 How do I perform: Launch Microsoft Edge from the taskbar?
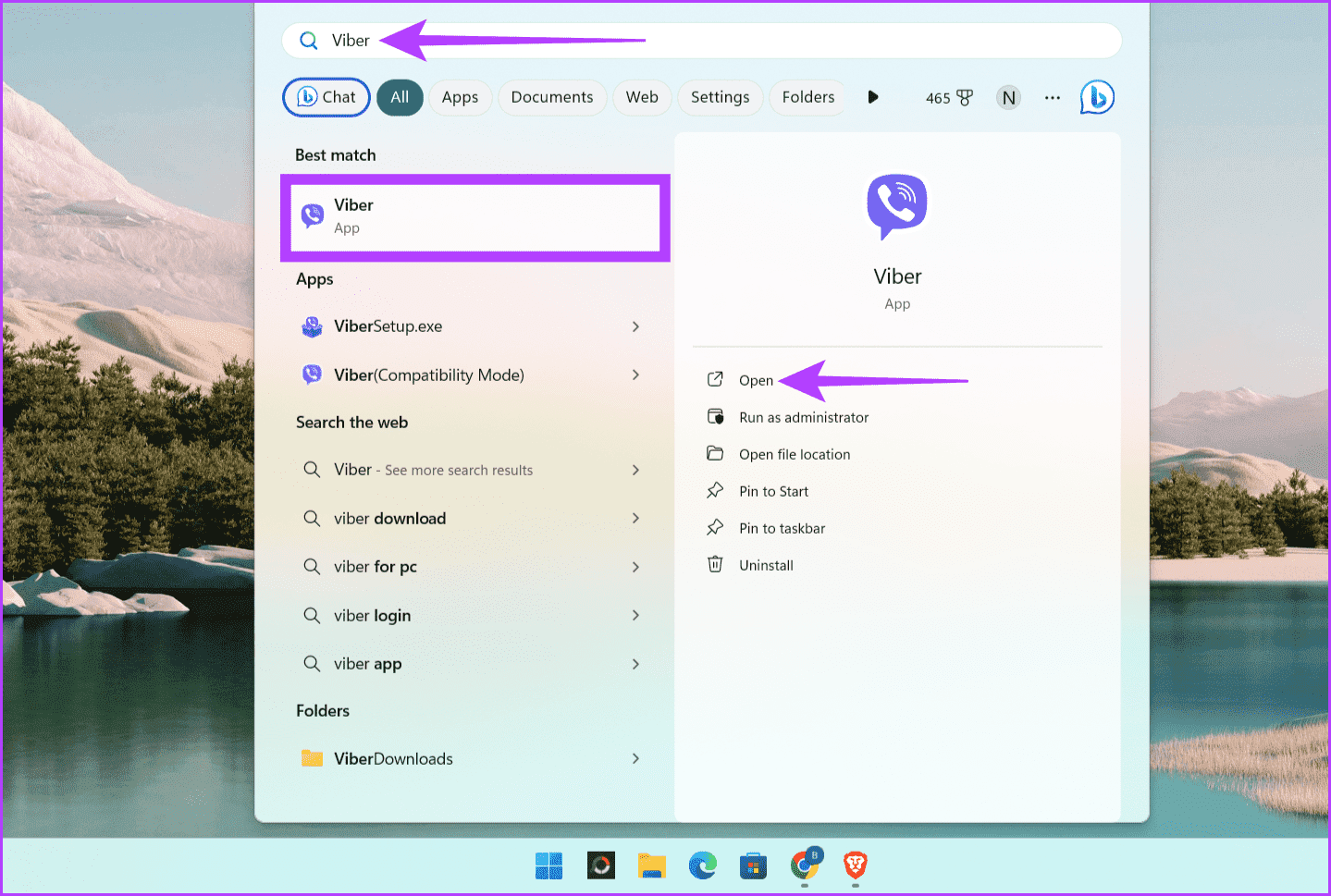[703, 865]
